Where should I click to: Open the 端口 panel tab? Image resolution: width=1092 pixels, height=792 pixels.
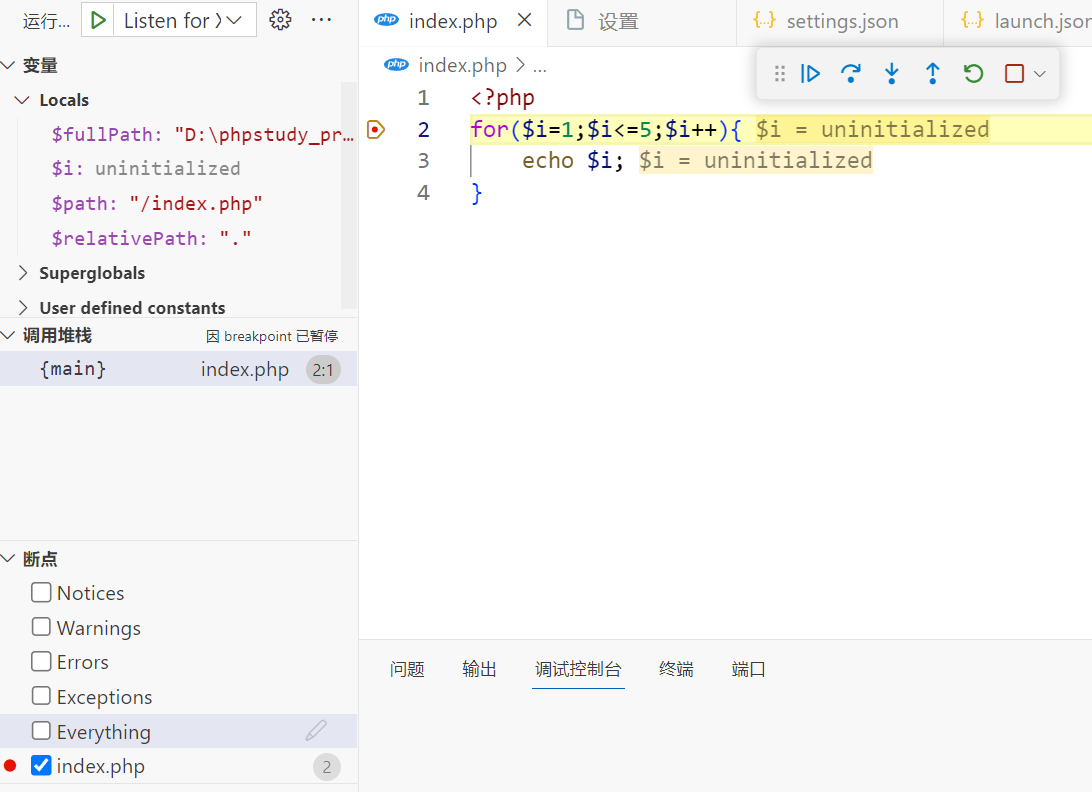pos(749,669)
